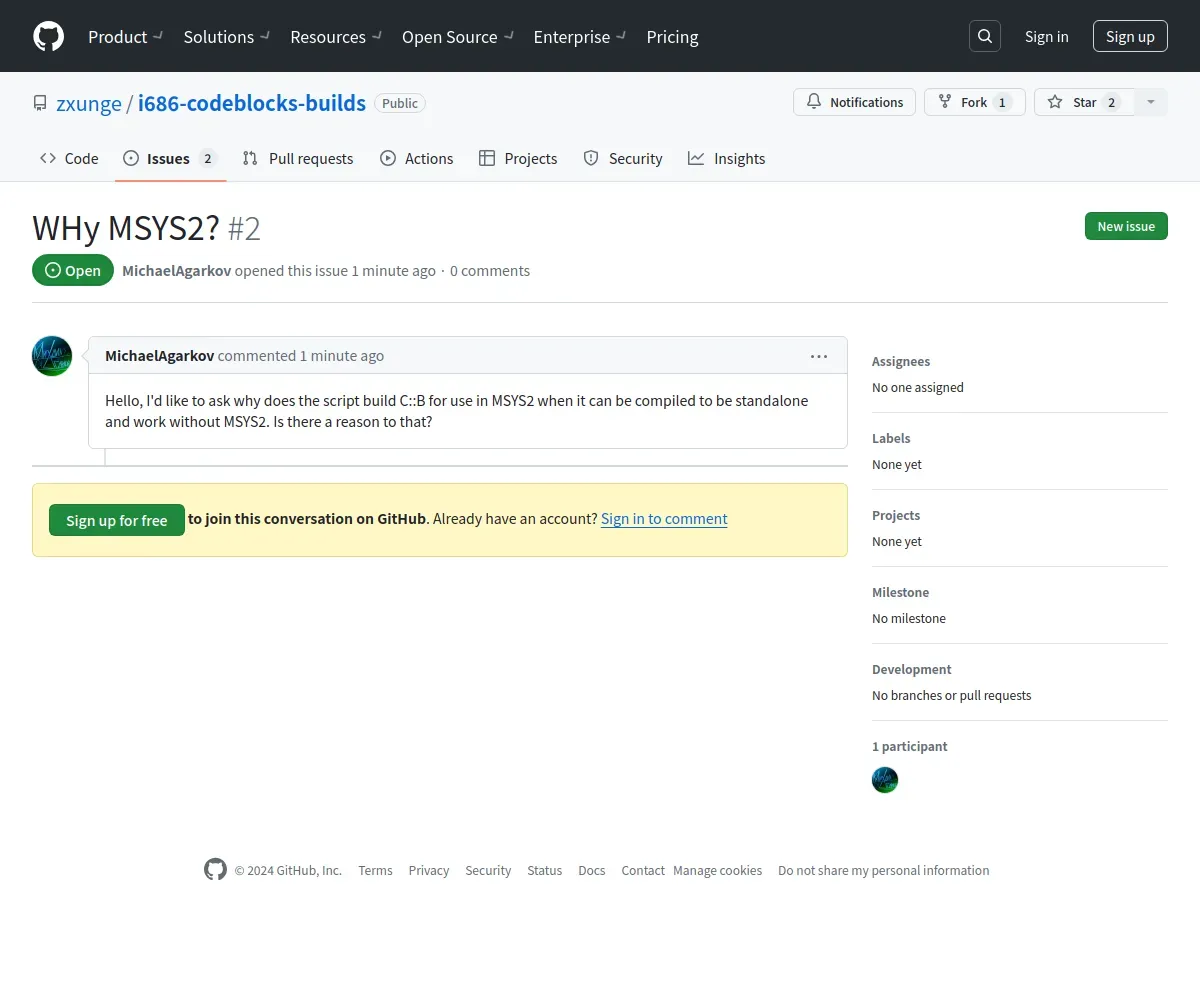1200x1000 pixels.
Task: Click the Notifications button
Action: click(x=854, y=102)
